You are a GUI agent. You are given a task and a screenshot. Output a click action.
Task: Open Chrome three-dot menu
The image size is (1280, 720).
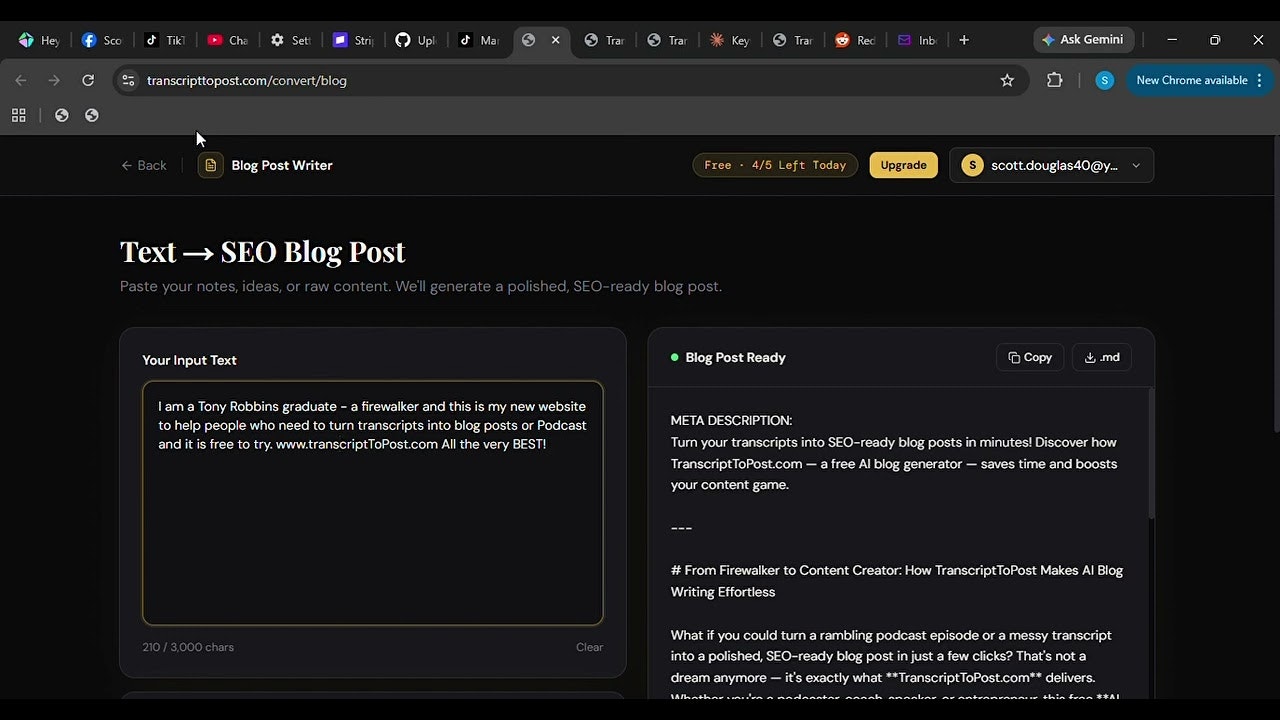(1259, 80)
